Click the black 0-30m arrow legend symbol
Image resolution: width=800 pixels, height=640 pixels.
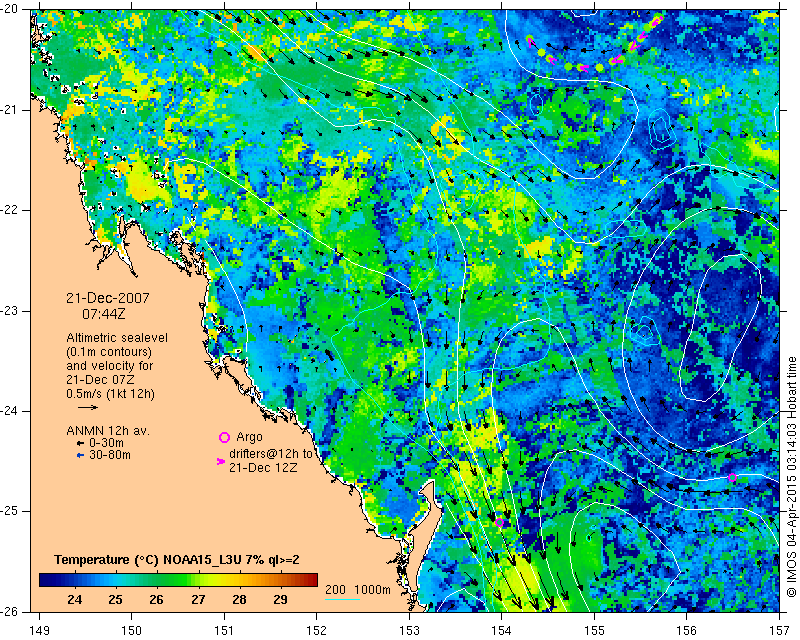(x=80, y=444)
